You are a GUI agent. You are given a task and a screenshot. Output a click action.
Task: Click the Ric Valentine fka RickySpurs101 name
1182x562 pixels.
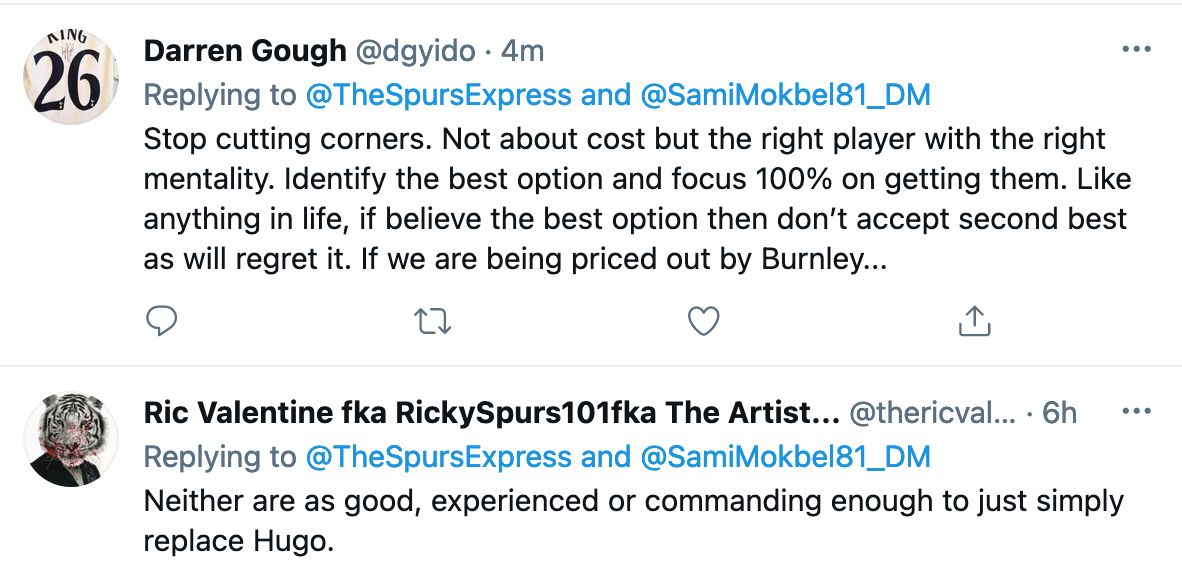(490, 414)
